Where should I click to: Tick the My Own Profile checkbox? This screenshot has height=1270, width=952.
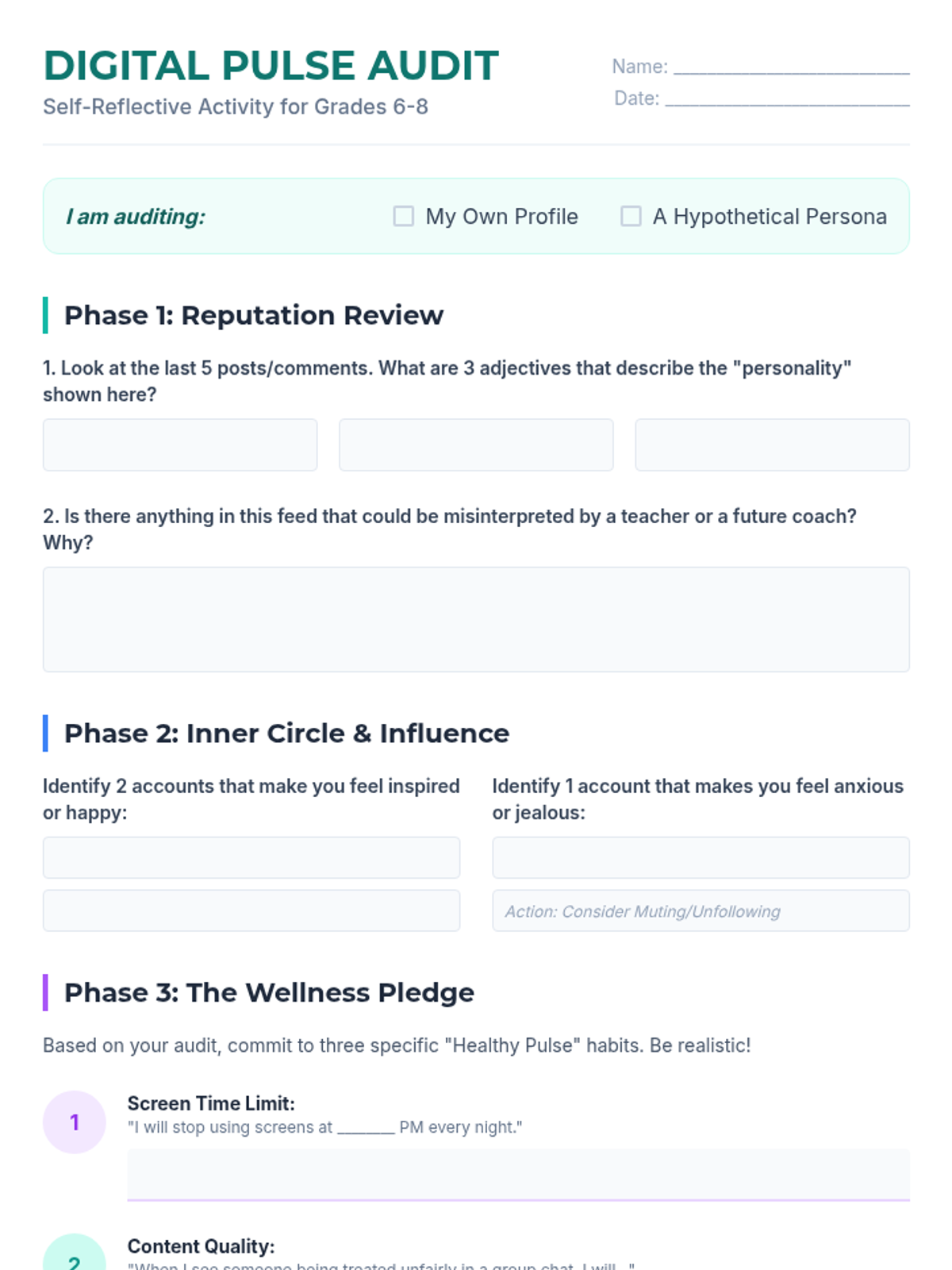coord(404,217)
